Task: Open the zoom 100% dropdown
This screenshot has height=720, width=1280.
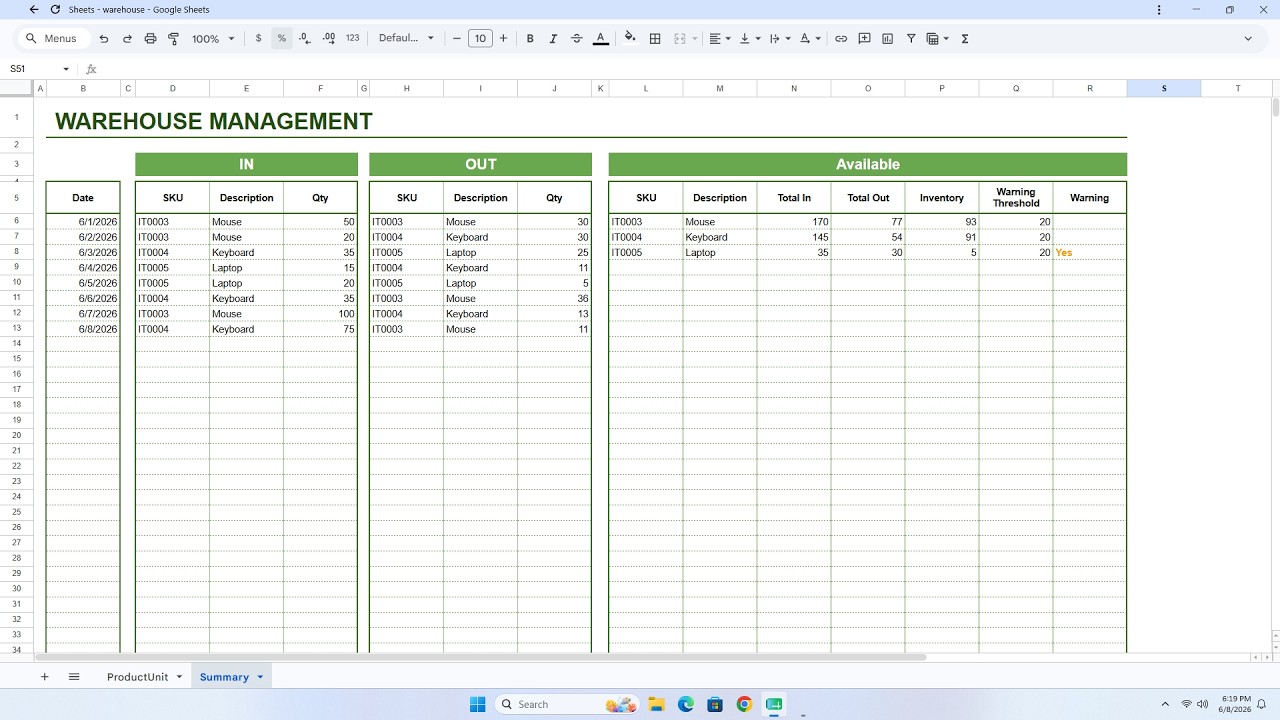Action: (x=213, y=39)
